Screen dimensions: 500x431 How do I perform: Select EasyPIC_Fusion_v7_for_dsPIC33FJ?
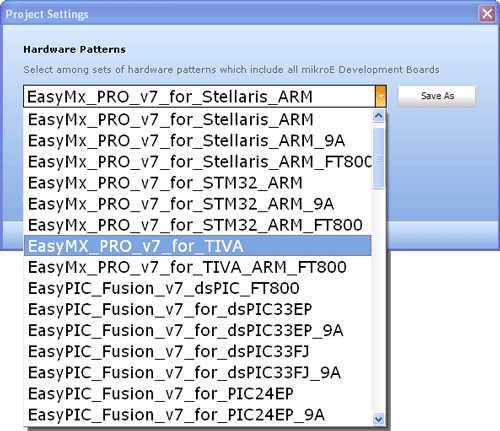[x=198, y=351]
